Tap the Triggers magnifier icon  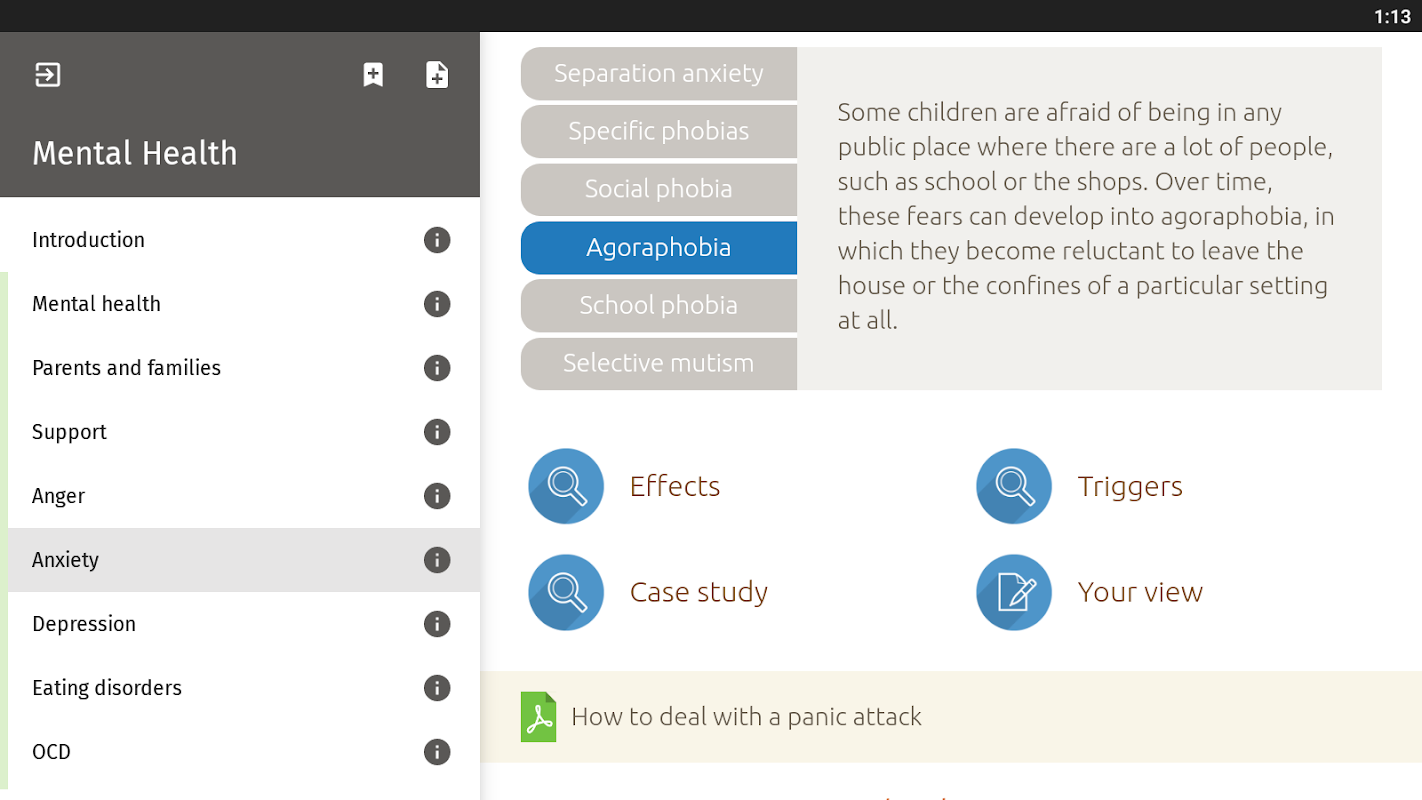tap(1014, 486)
